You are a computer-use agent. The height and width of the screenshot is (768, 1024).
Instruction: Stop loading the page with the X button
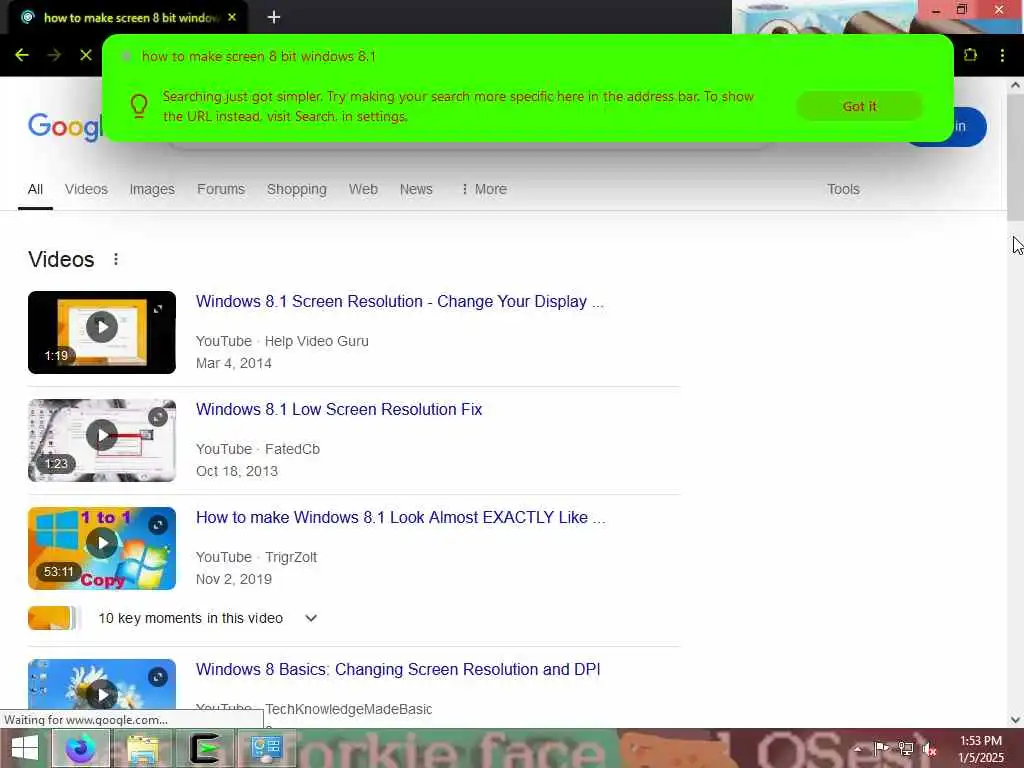coord(86,56)
